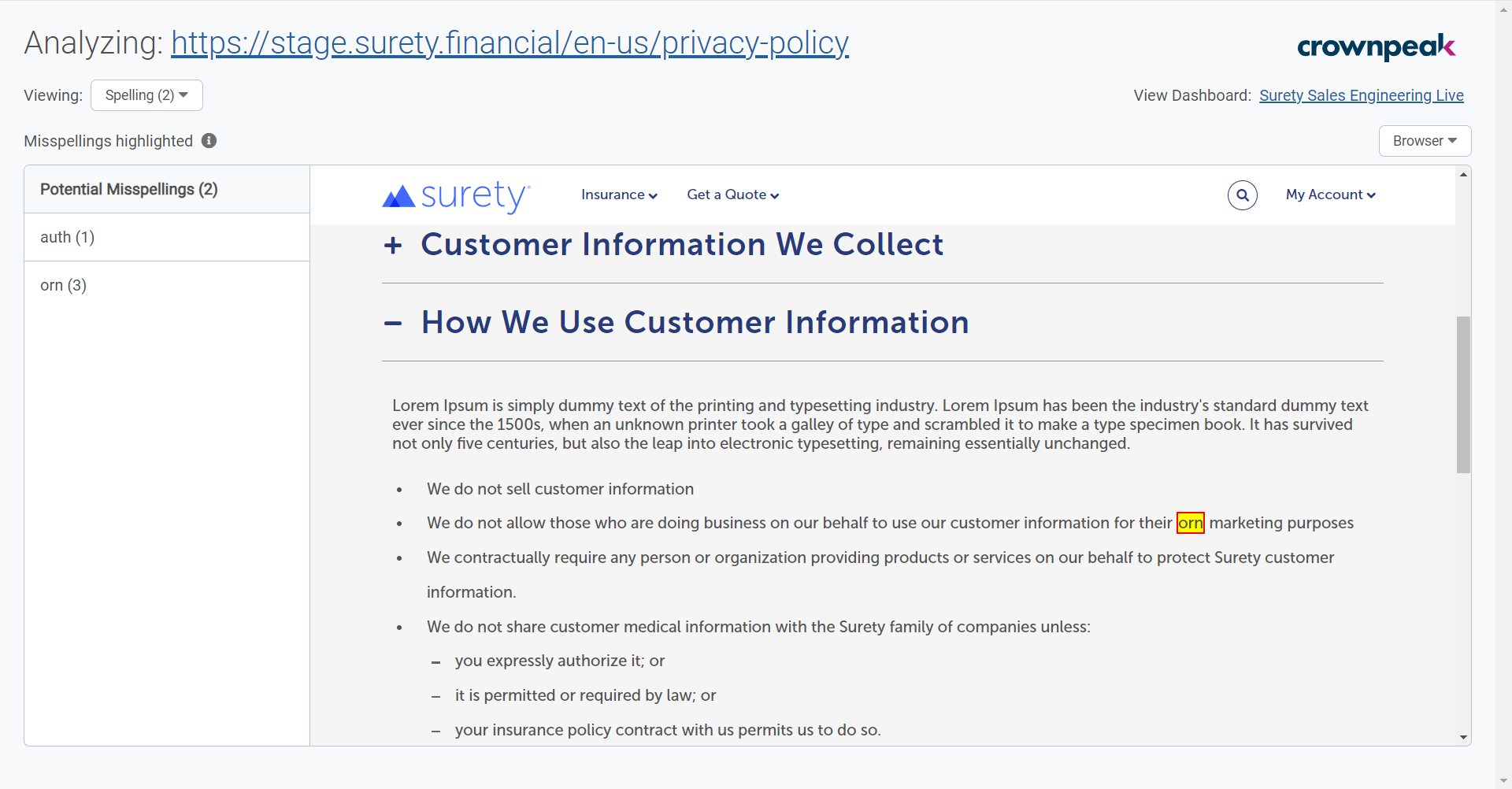1512x789 pixels.
Task: Open the analyzed privacy-policy URL link
Action: pyautogui.click(x=510, y=43)
